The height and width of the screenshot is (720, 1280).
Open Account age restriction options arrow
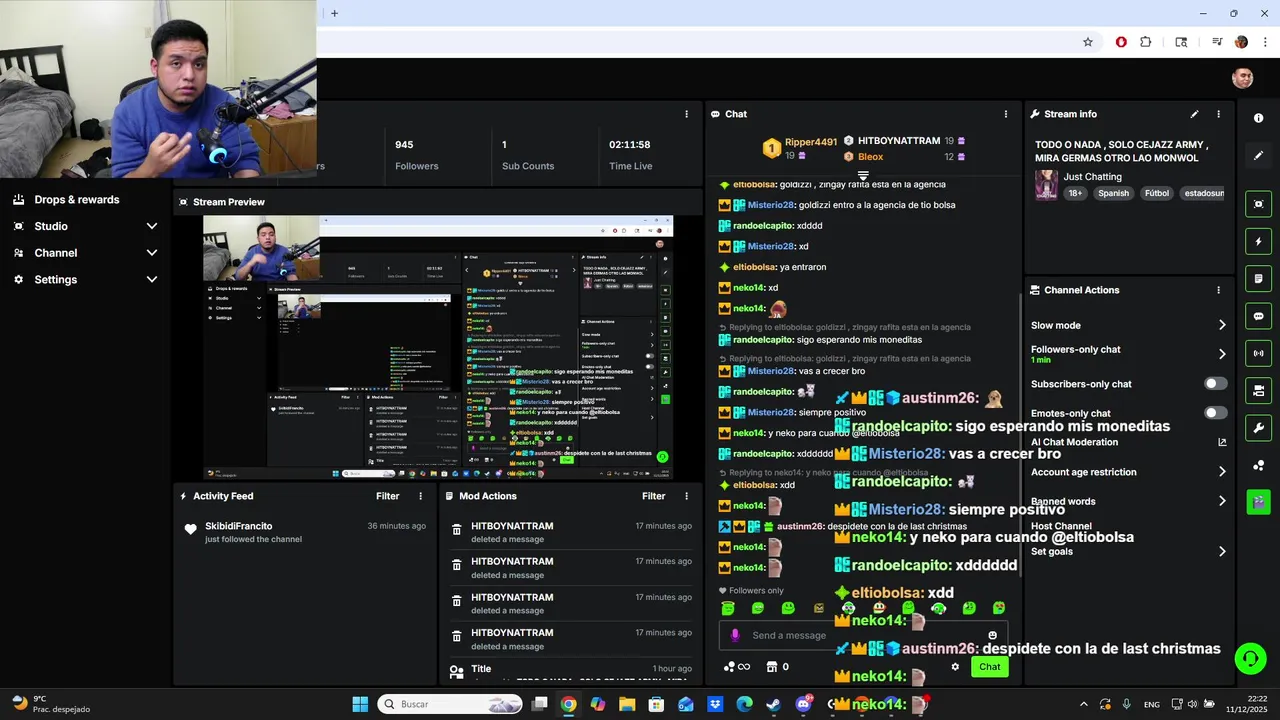tap(1222, 472)
